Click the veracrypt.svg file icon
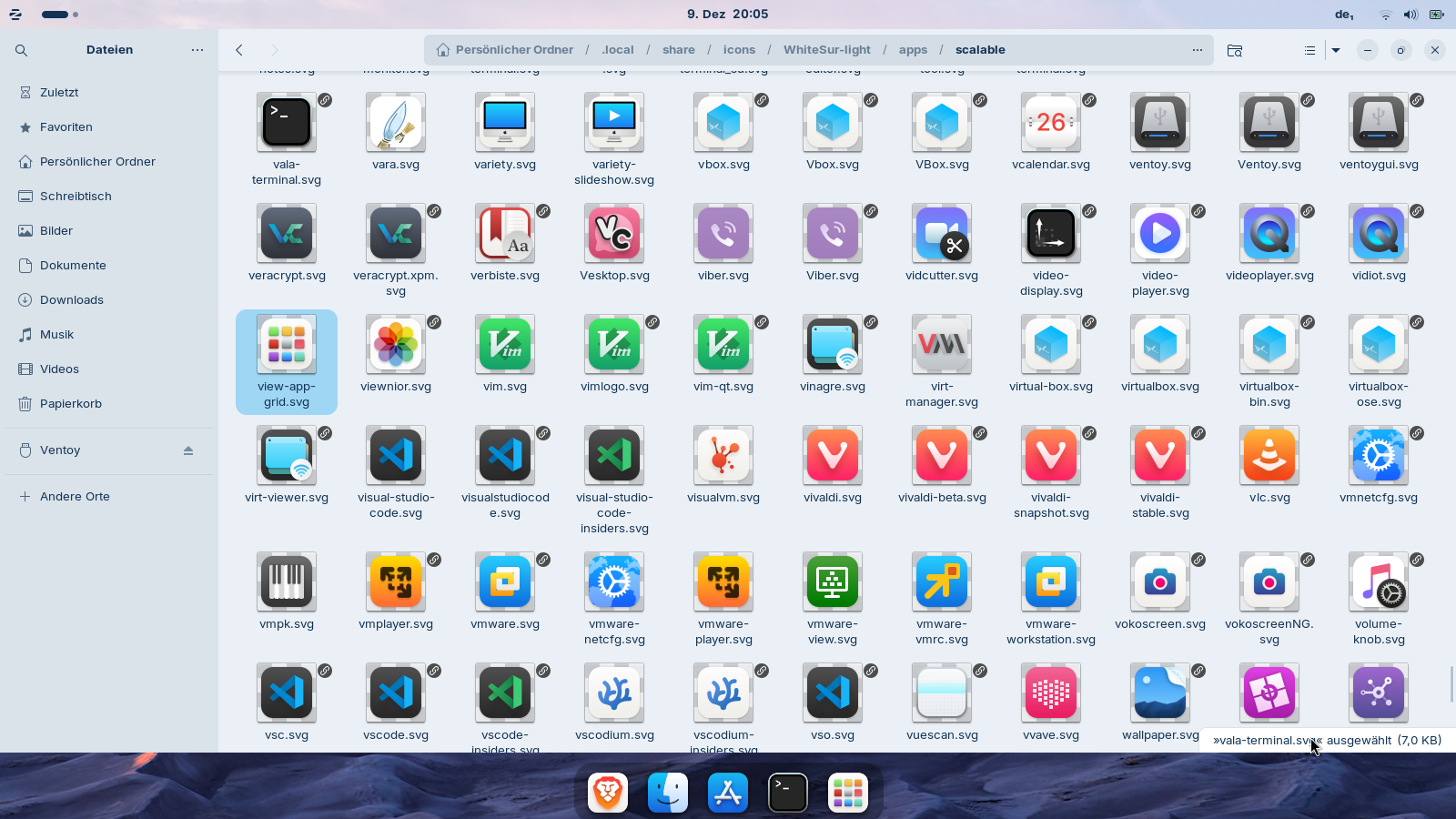1456x819 pixels. point(286,234)
